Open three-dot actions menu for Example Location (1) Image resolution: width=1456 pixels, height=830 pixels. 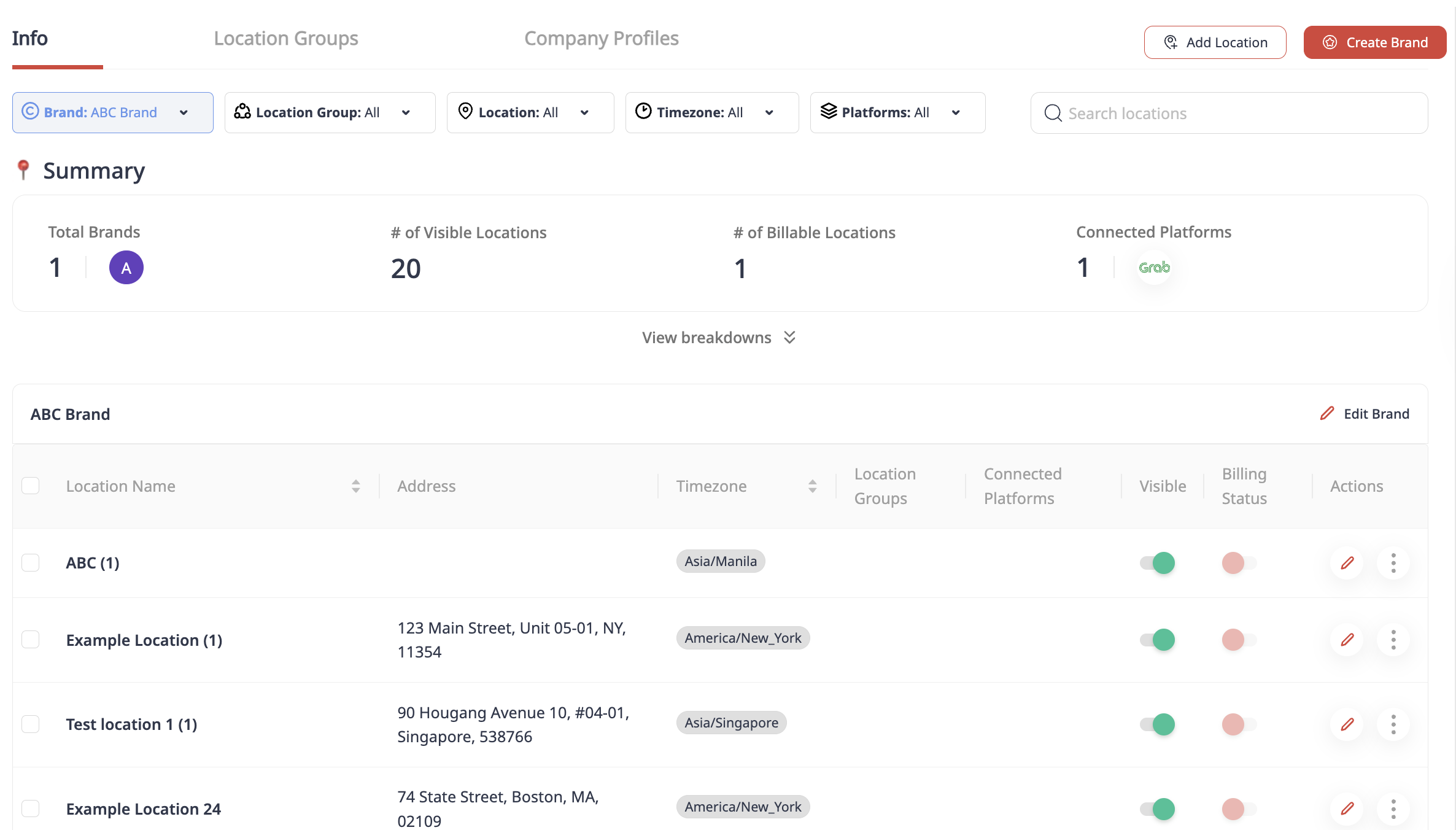tap(1393, 640)
